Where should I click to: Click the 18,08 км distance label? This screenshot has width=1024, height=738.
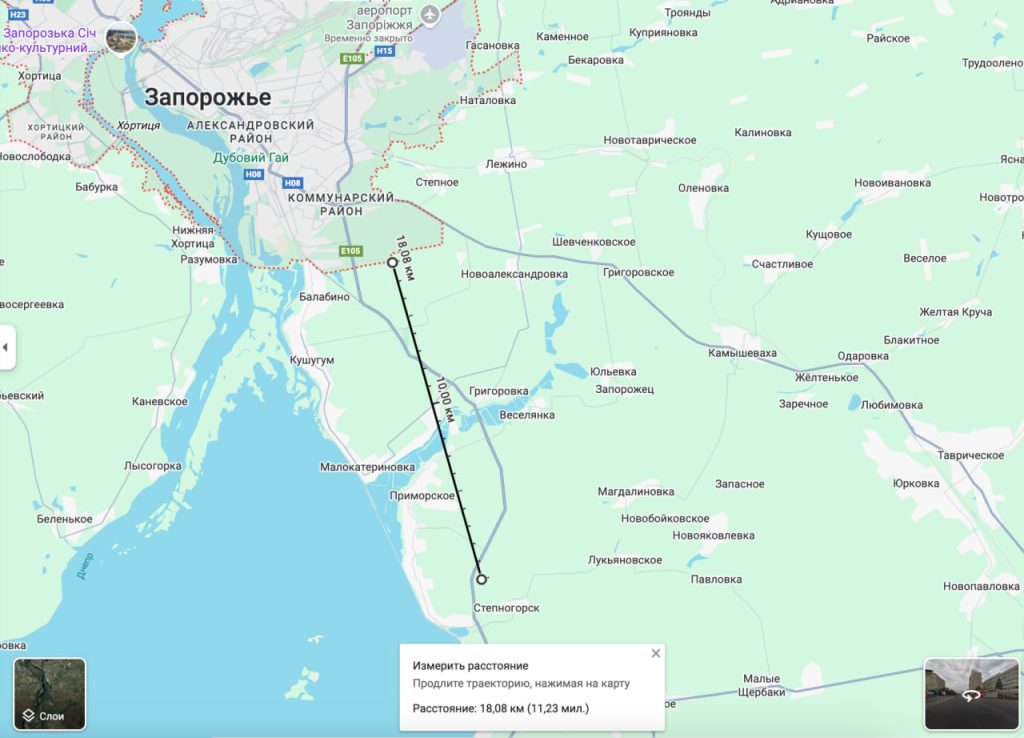pos(405,258)
